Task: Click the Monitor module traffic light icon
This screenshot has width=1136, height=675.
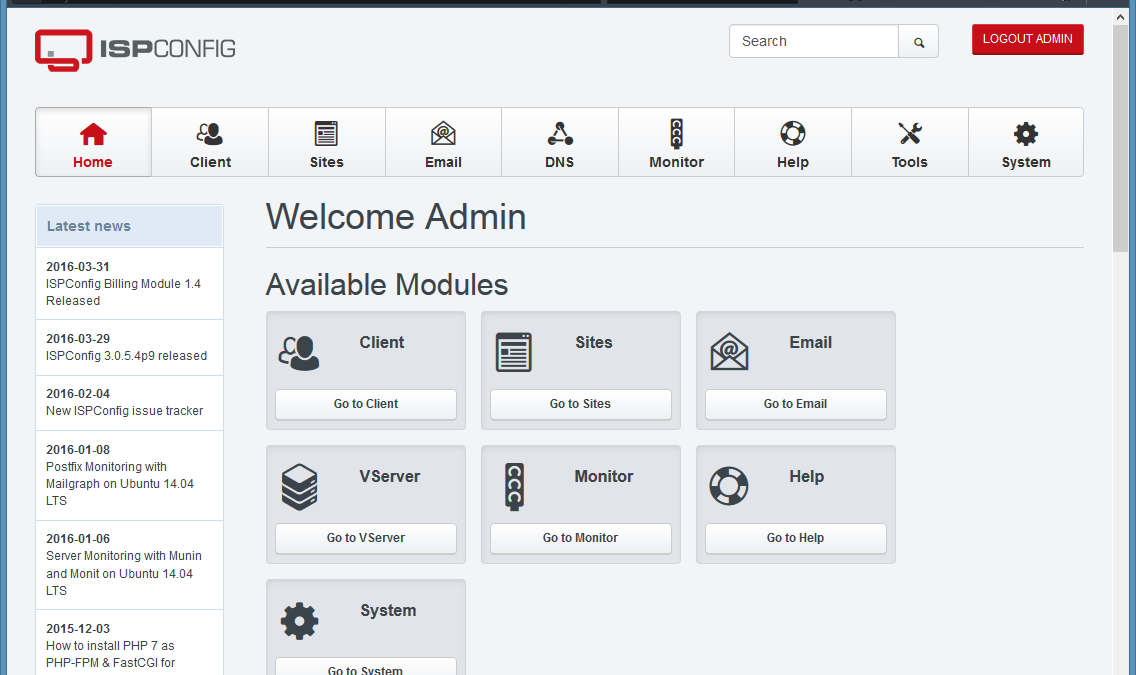Action: point(514,487)
